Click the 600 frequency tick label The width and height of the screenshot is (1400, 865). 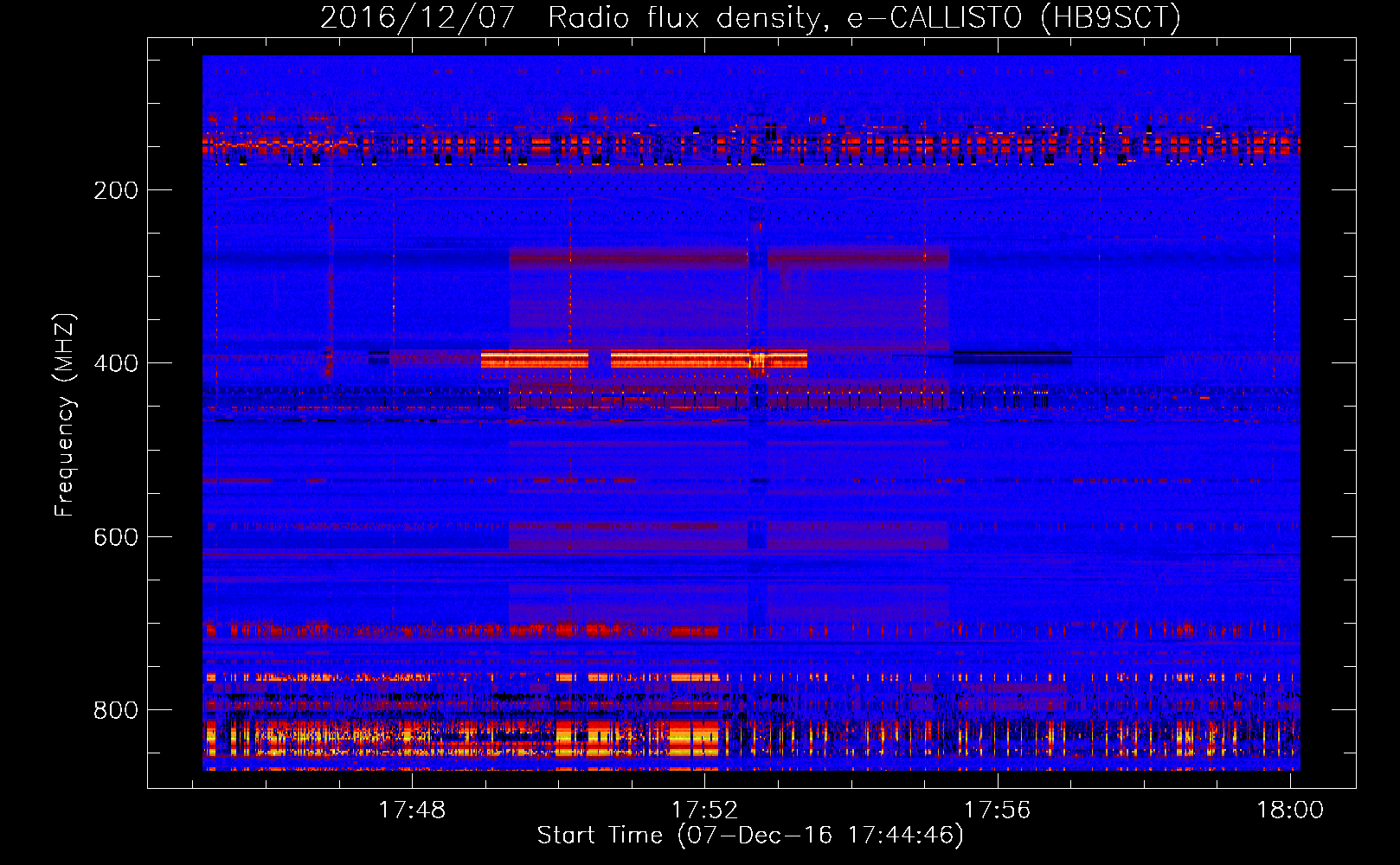(116, 537)
